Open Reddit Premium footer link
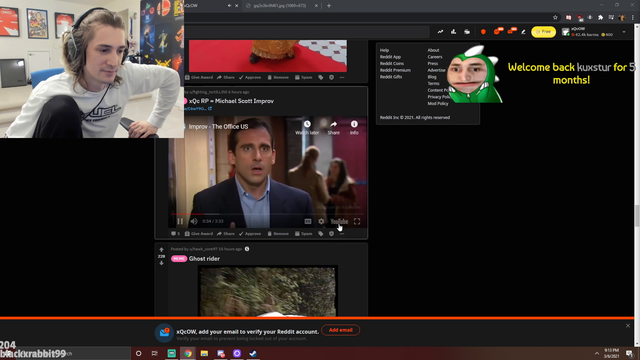640x360 pixels. [x=395, y=70]
